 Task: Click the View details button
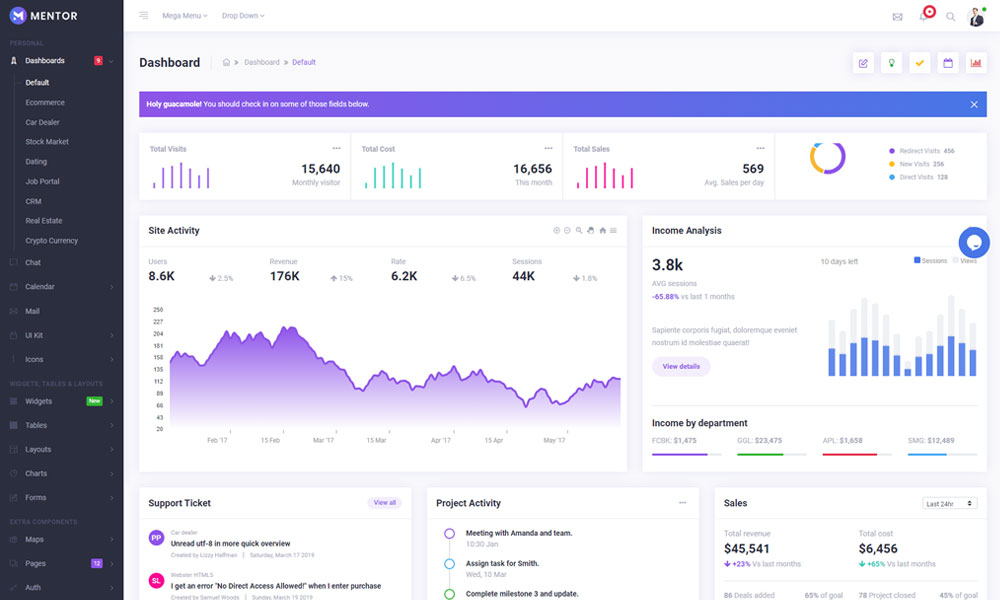click(x=681, y=367)
